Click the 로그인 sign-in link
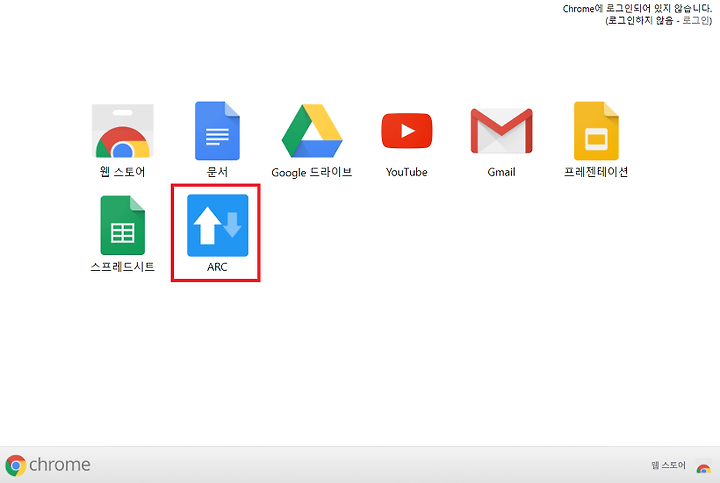 (696, 20)
